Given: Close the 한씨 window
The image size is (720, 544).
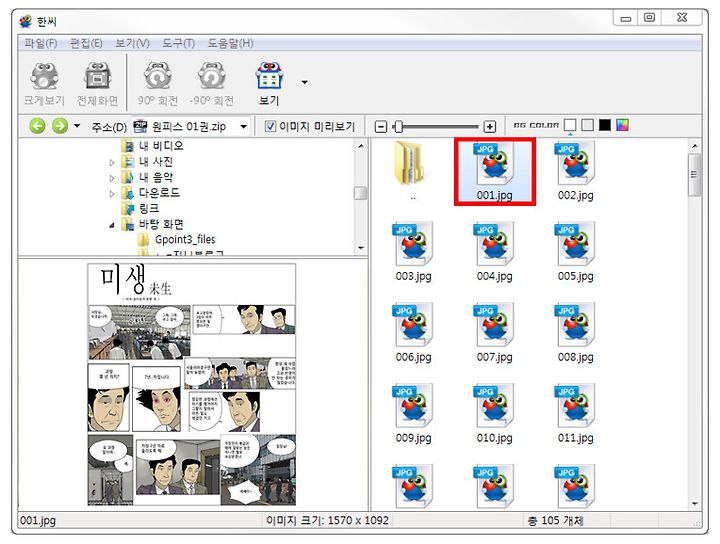Looking at the screenshot, I should tap(682, 17).
